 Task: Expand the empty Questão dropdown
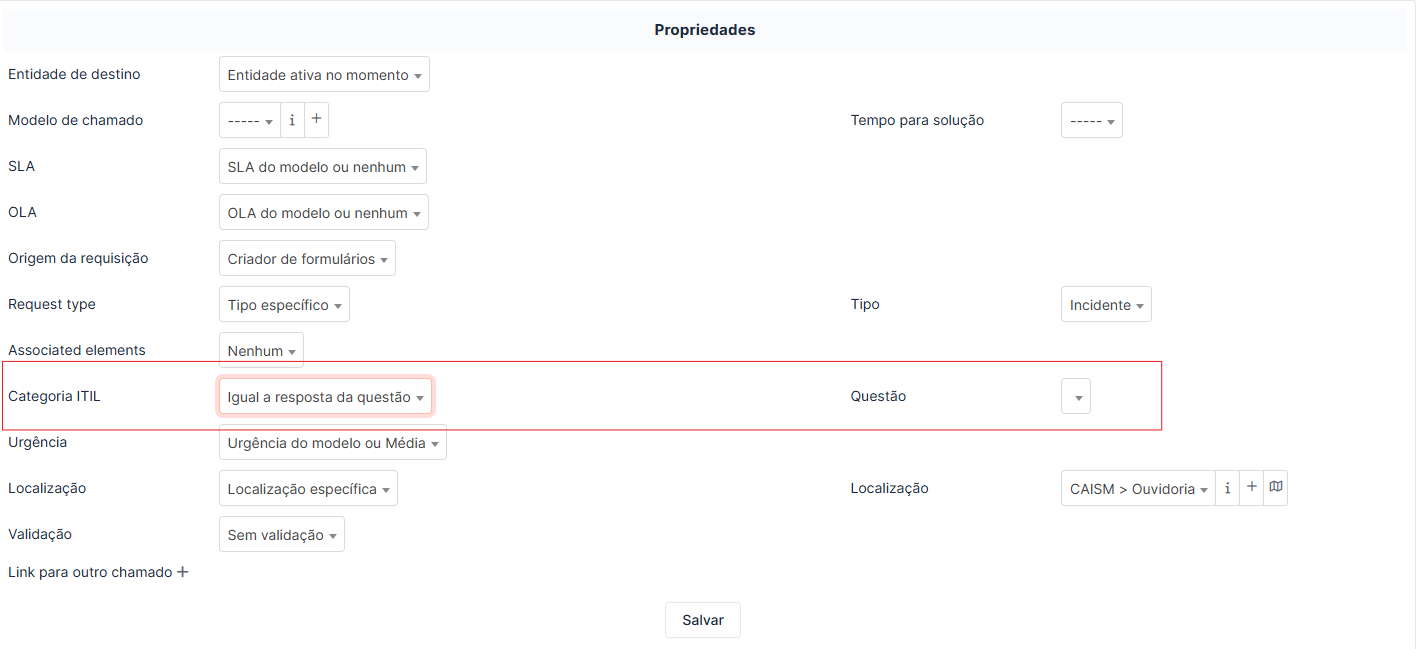click(1076, 396)
